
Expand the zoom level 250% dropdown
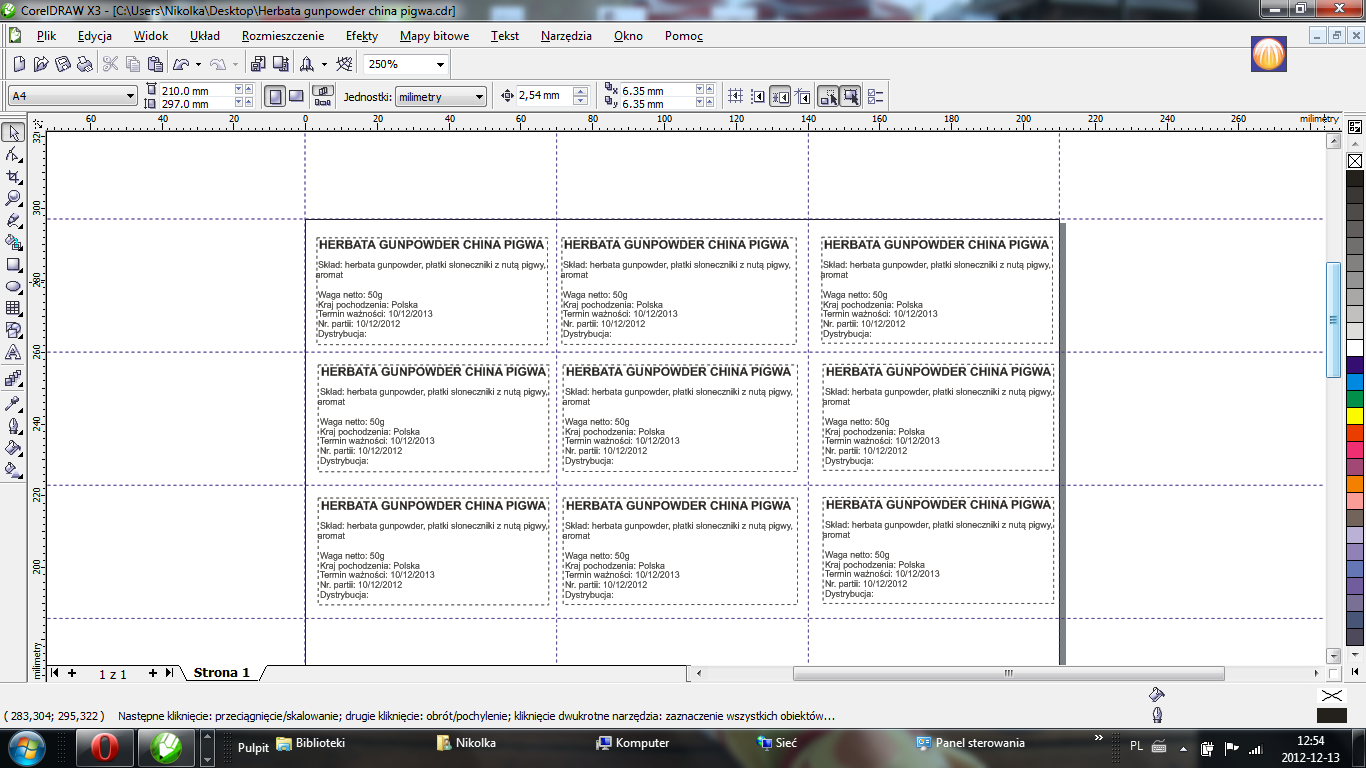[439, 64]
